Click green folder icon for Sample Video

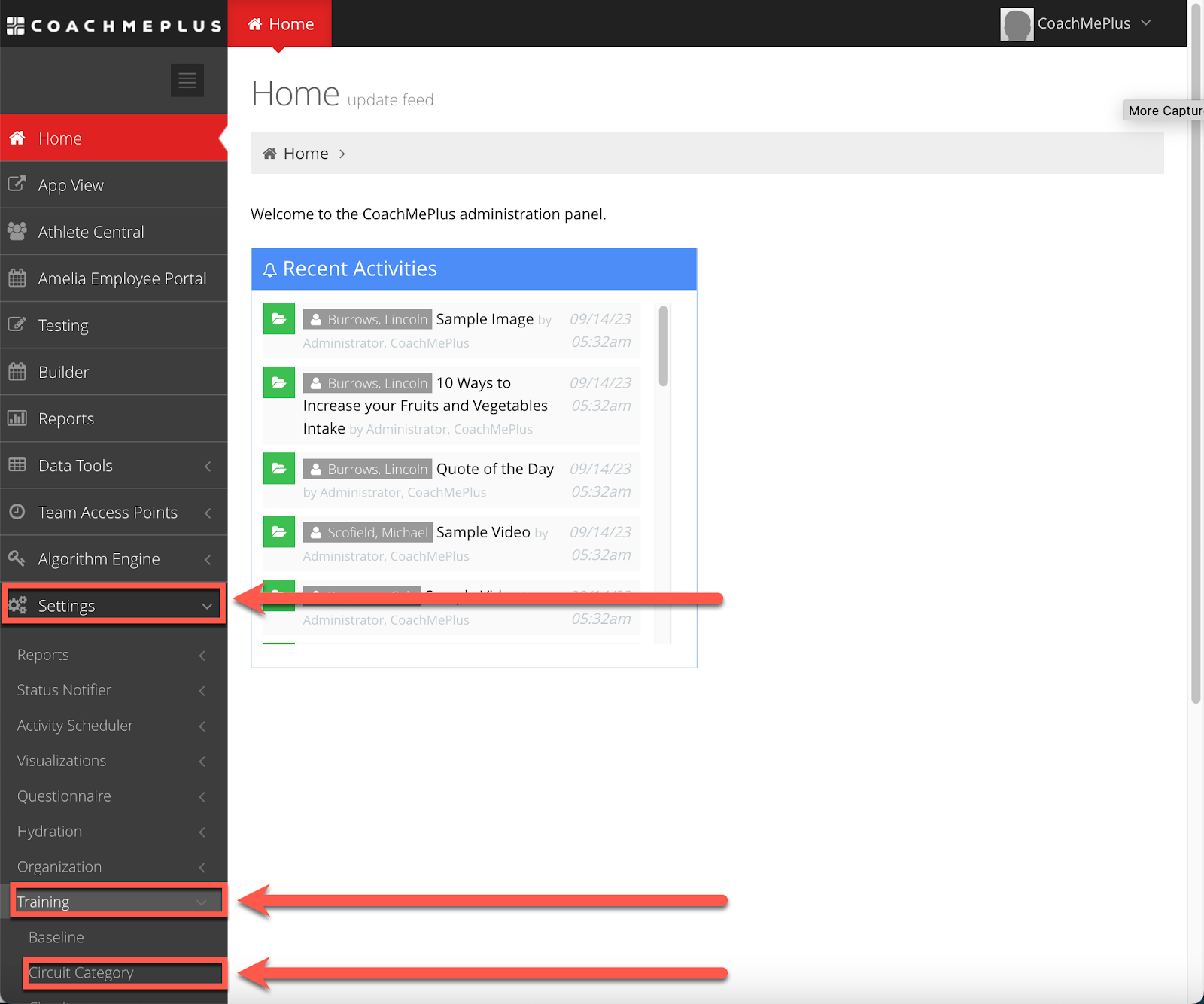[x=279, y=531]
